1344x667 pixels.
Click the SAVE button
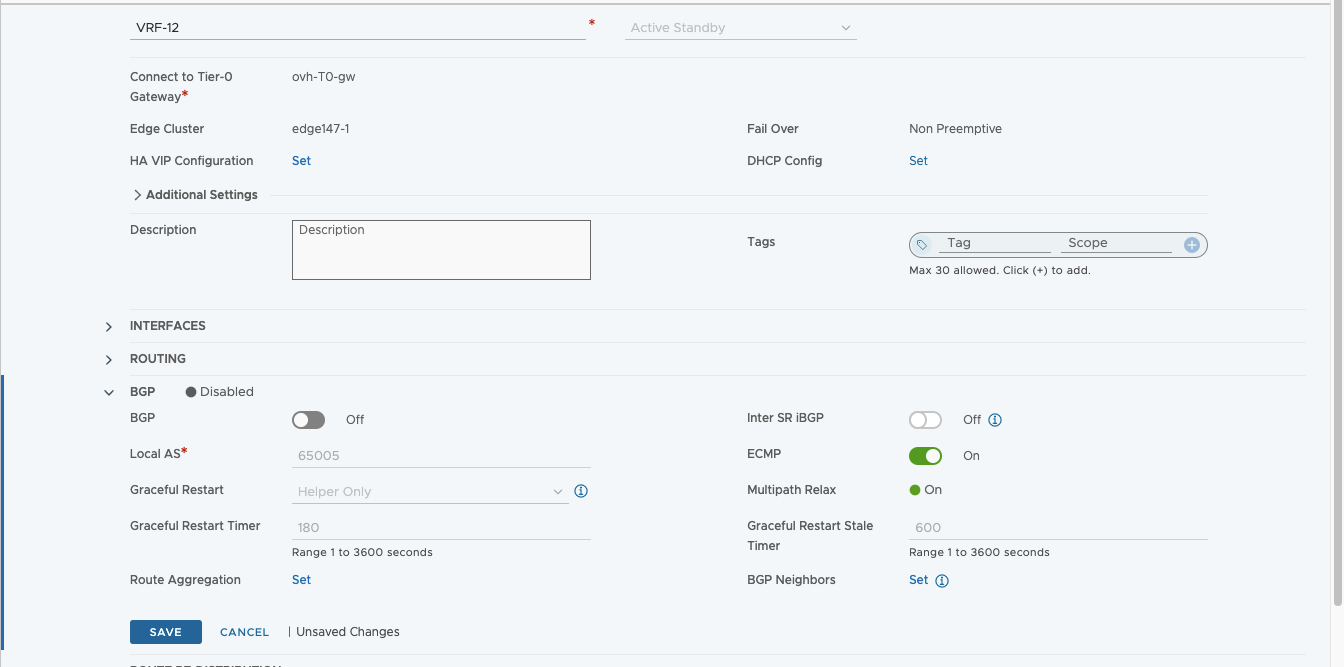point(166,632)
